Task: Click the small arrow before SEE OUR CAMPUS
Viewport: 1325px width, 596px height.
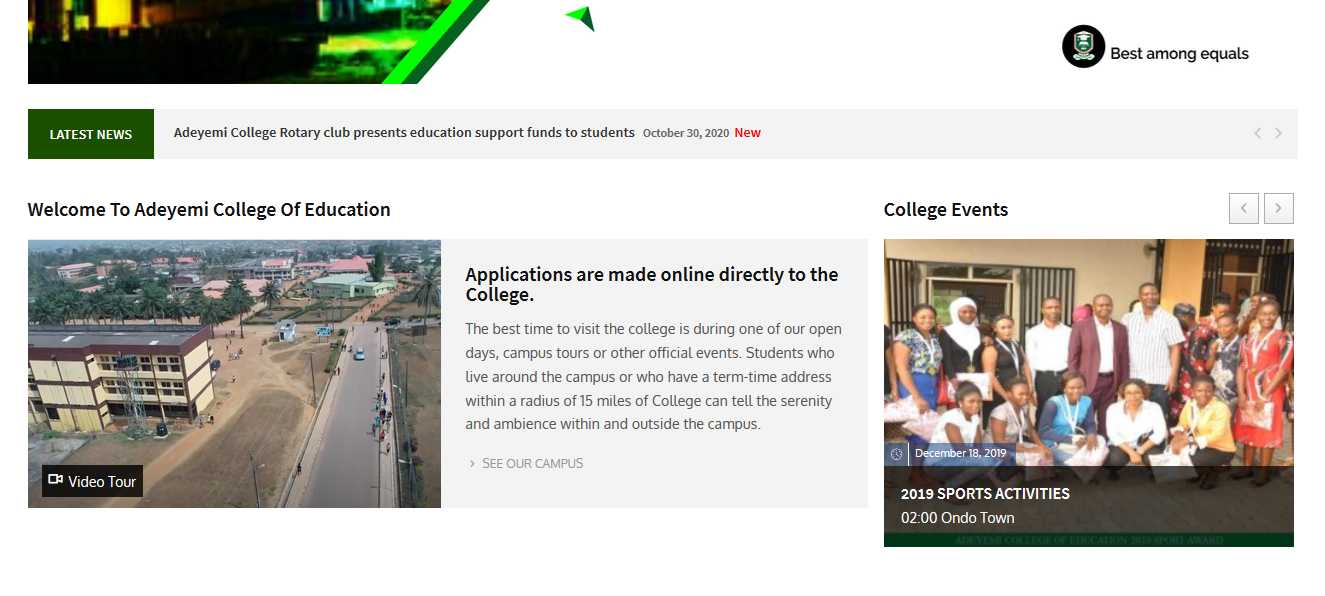Action: pos(472,464)
